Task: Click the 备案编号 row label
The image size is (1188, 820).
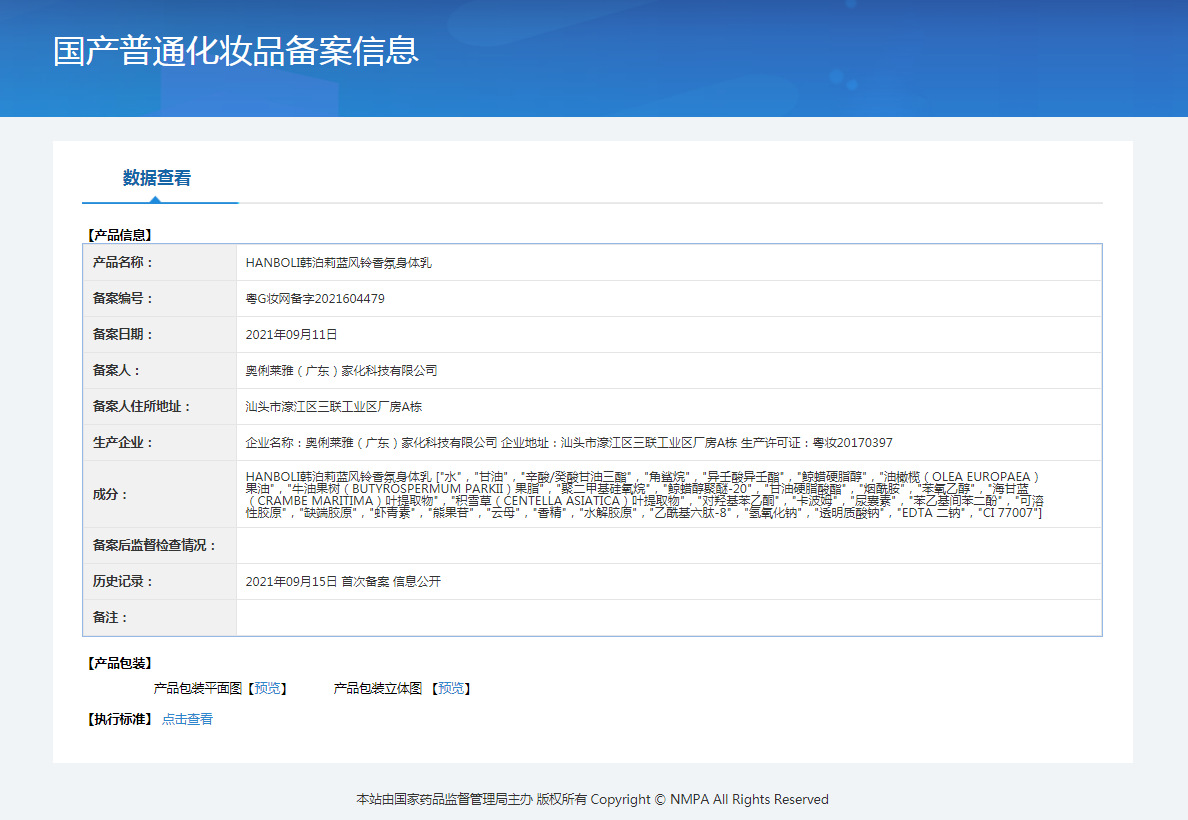Action: tap(123, 299)
